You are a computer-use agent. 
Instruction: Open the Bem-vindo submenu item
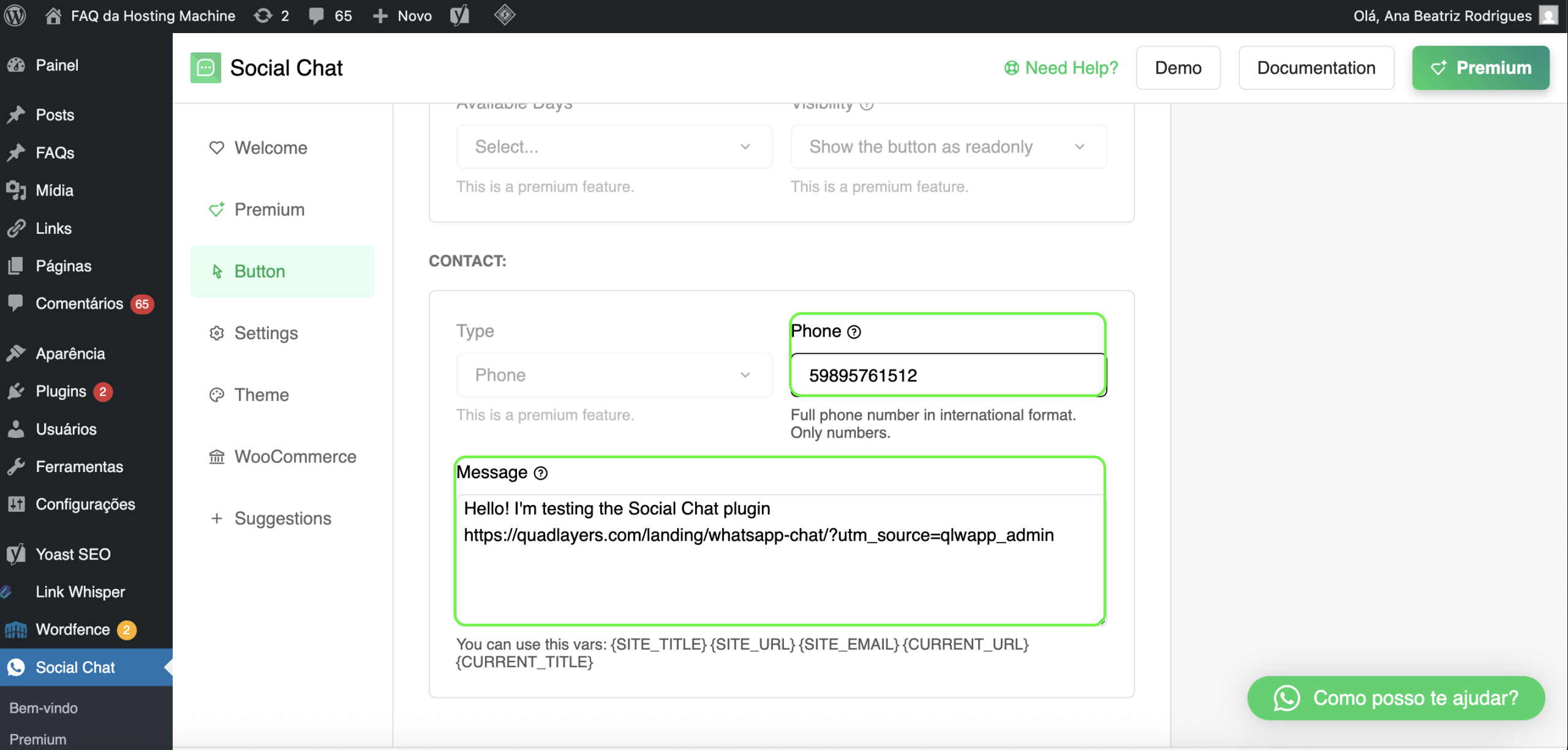[x=43, y=708]
